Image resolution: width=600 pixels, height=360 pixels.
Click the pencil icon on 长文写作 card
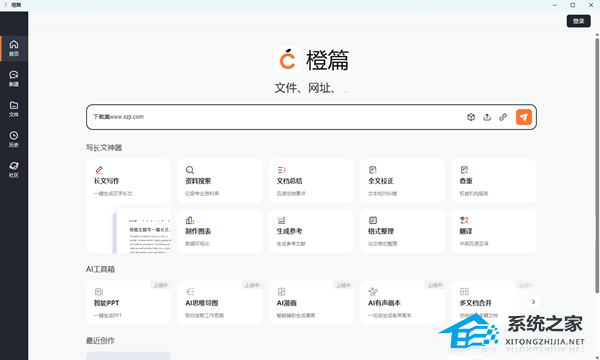coord(99,170)
